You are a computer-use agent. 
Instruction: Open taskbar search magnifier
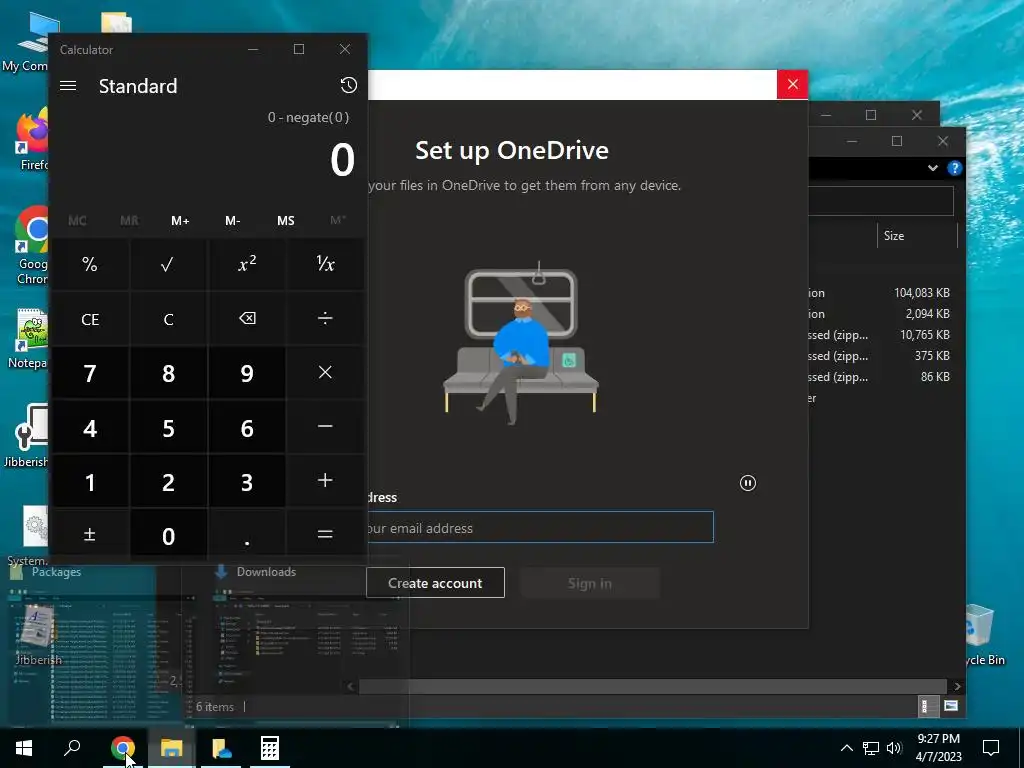click(x=72, y=748)
